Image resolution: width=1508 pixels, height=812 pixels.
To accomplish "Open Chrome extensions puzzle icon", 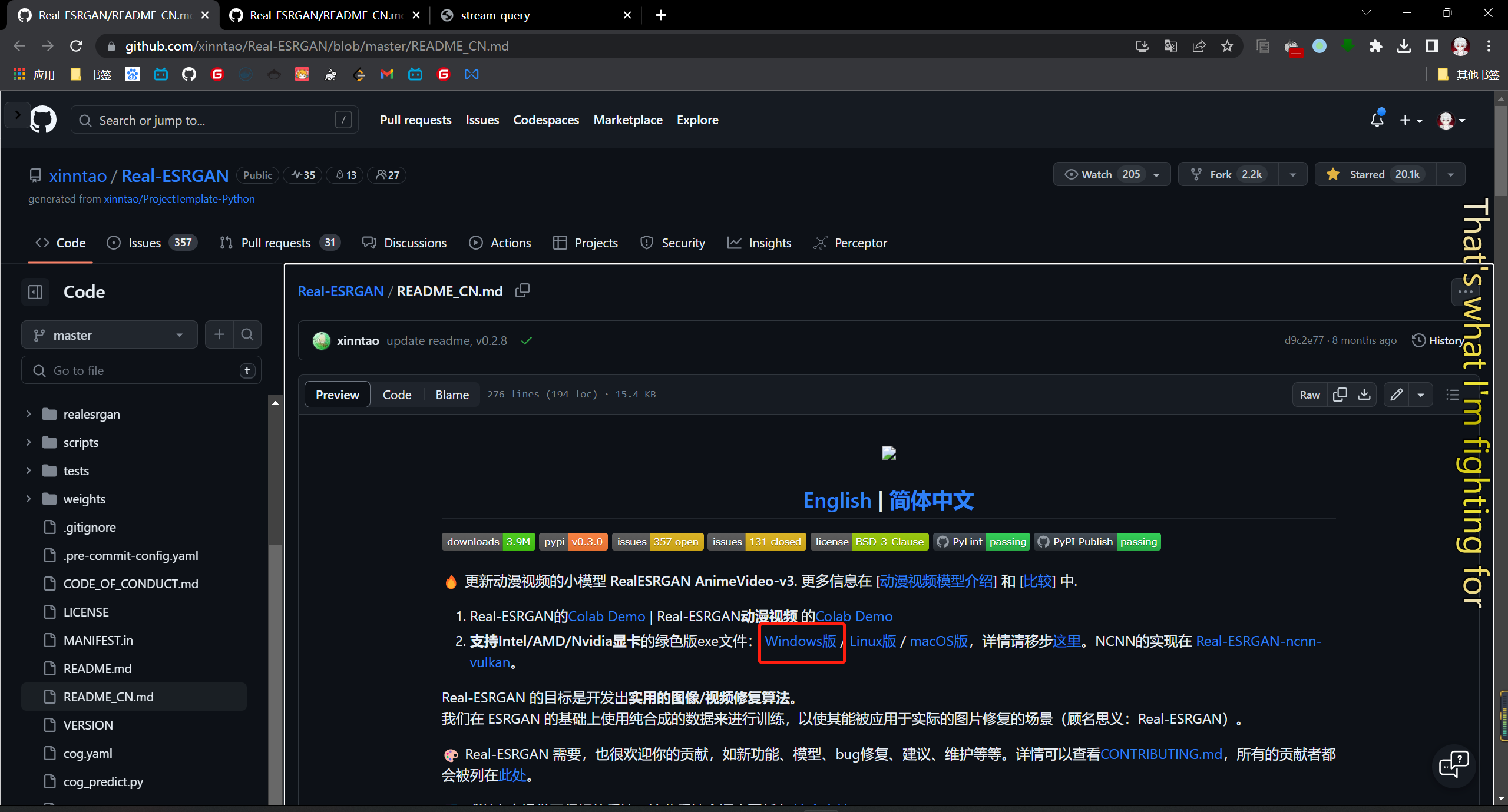I will pyautogui.click(x=1375, y=46).
